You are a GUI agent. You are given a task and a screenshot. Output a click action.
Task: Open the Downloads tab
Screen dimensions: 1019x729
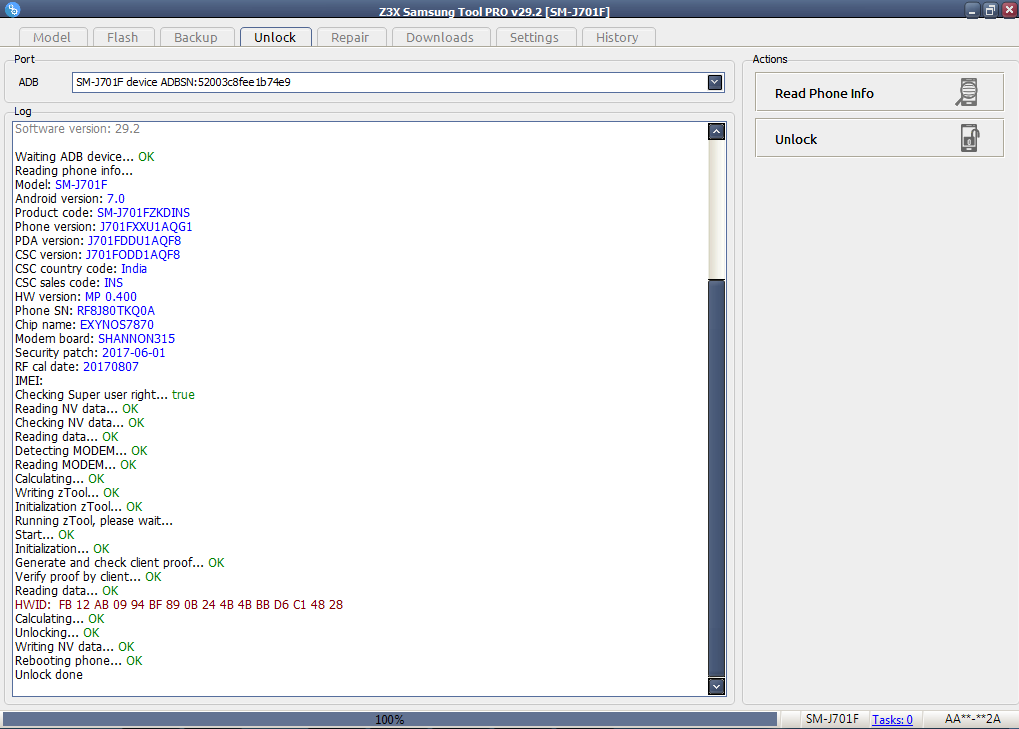[440, 37]
